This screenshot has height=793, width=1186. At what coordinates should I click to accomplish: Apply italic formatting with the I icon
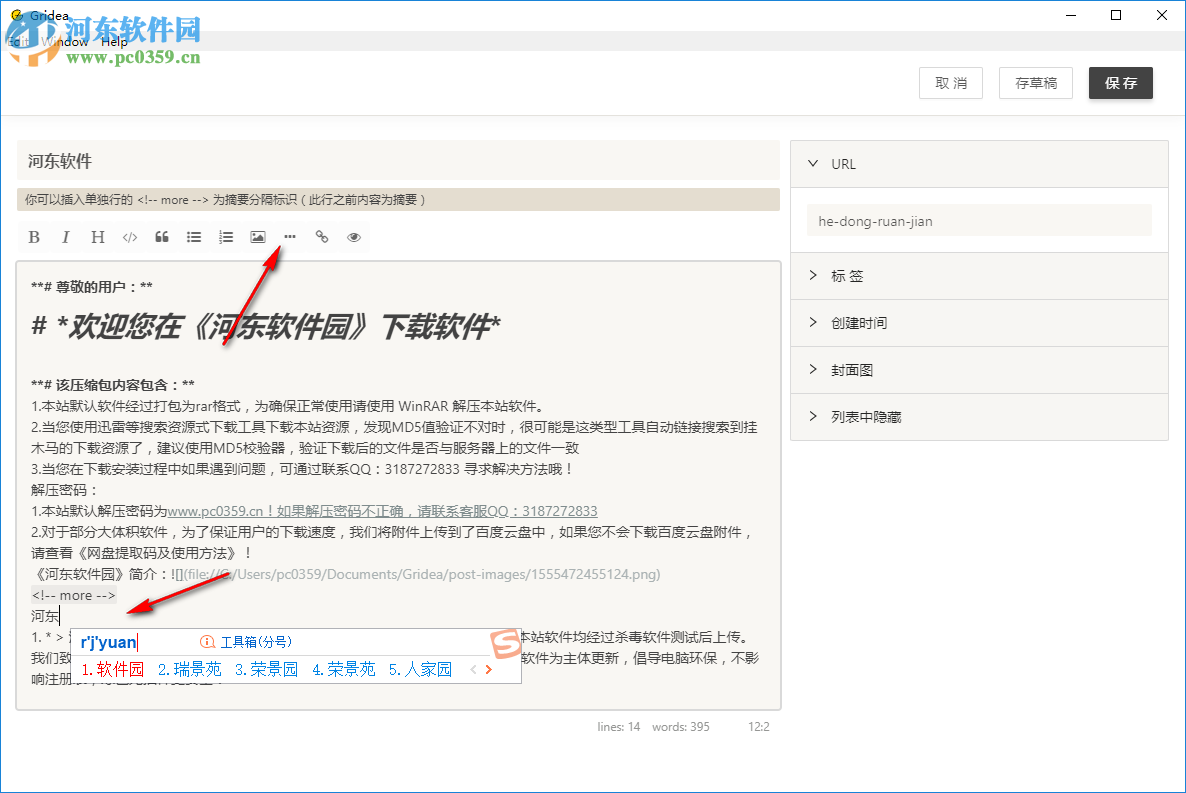[66, 238]
